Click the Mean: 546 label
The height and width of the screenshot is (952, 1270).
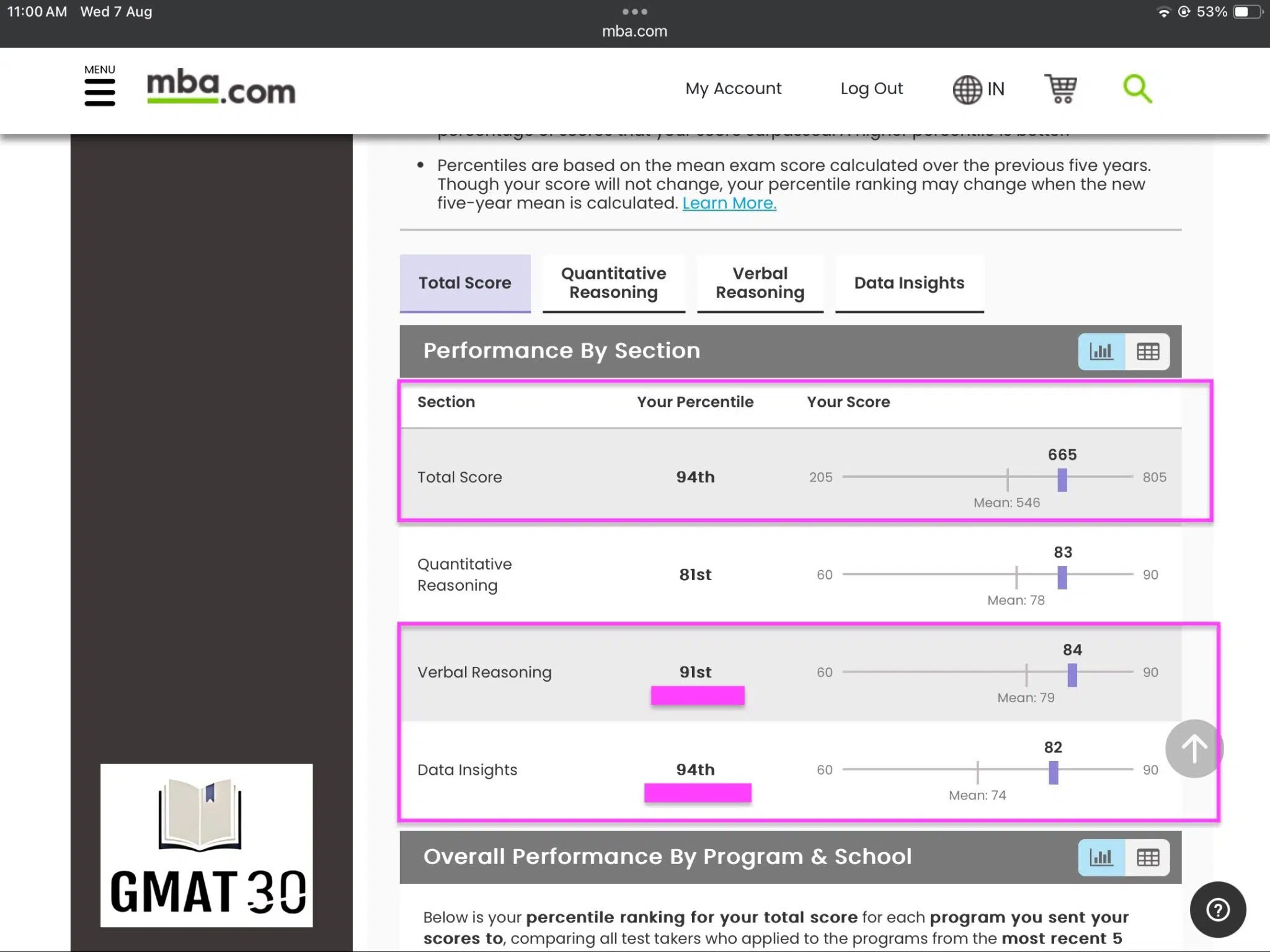[x=1006, y=503]
